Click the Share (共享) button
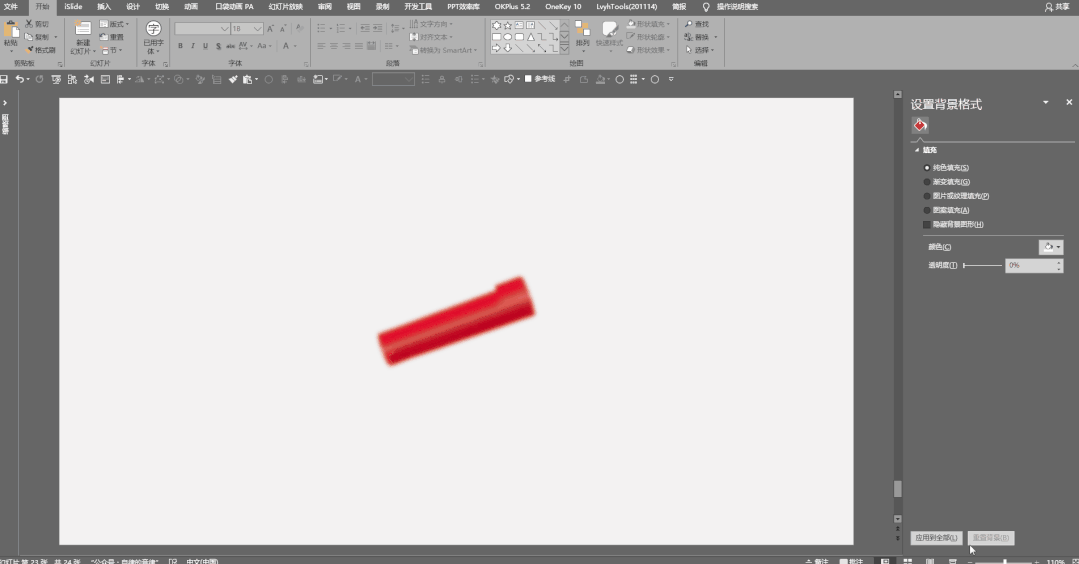 pyautogui.click(x=1056, y=6)
